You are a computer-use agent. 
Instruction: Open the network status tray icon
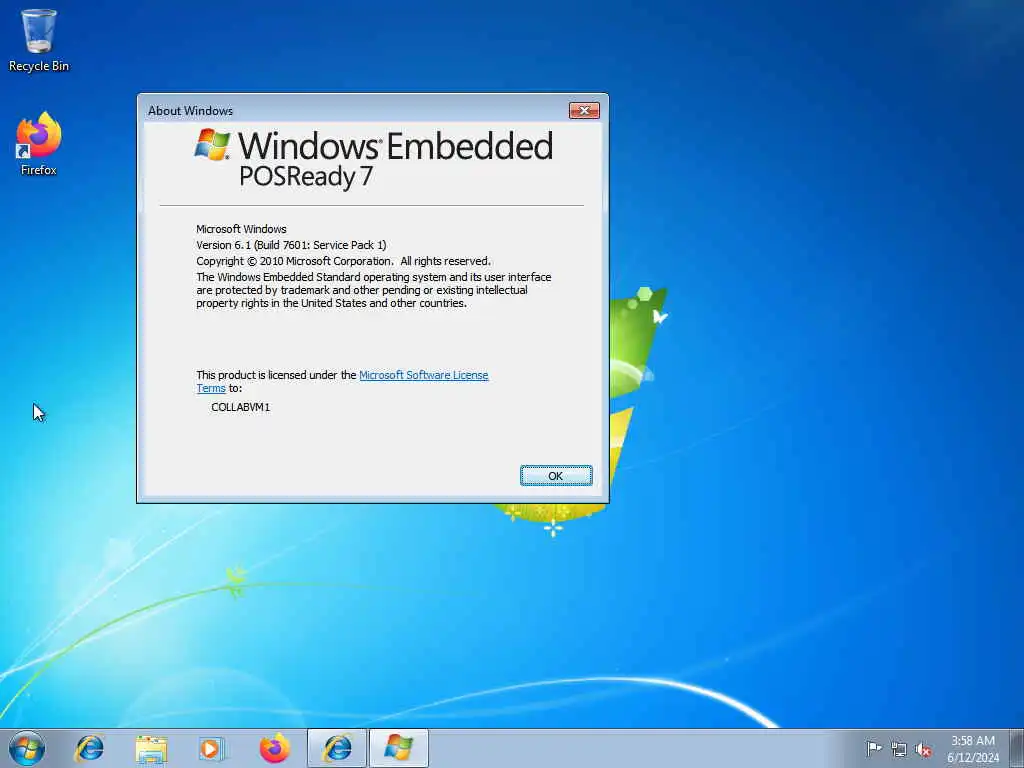[899, 749]
